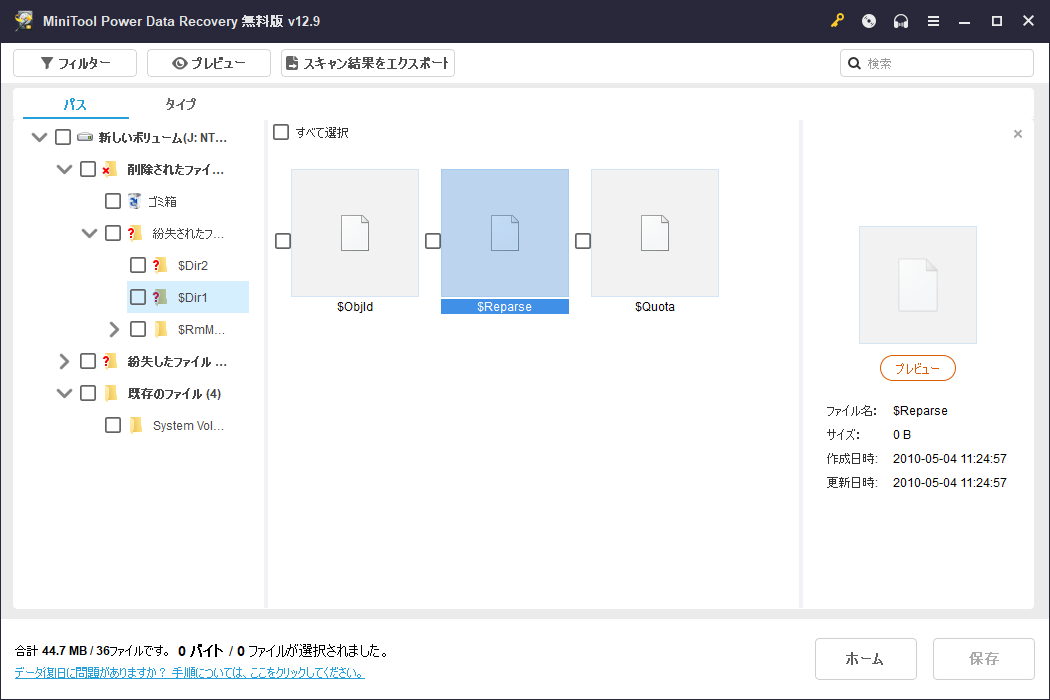Click the question folder icon of 紛失されたフ...

pos(135,233)
